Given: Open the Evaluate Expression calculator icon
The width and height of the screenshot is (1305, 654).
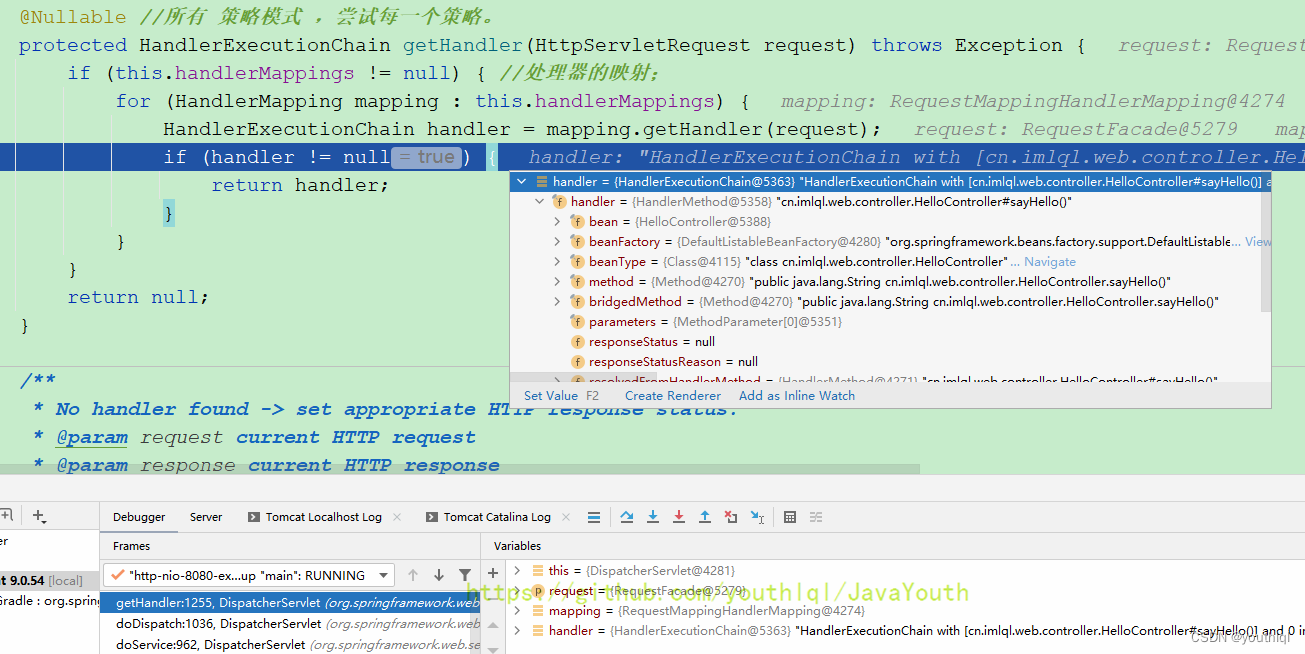Looking at the screenshot, I should tap(790, 517).
